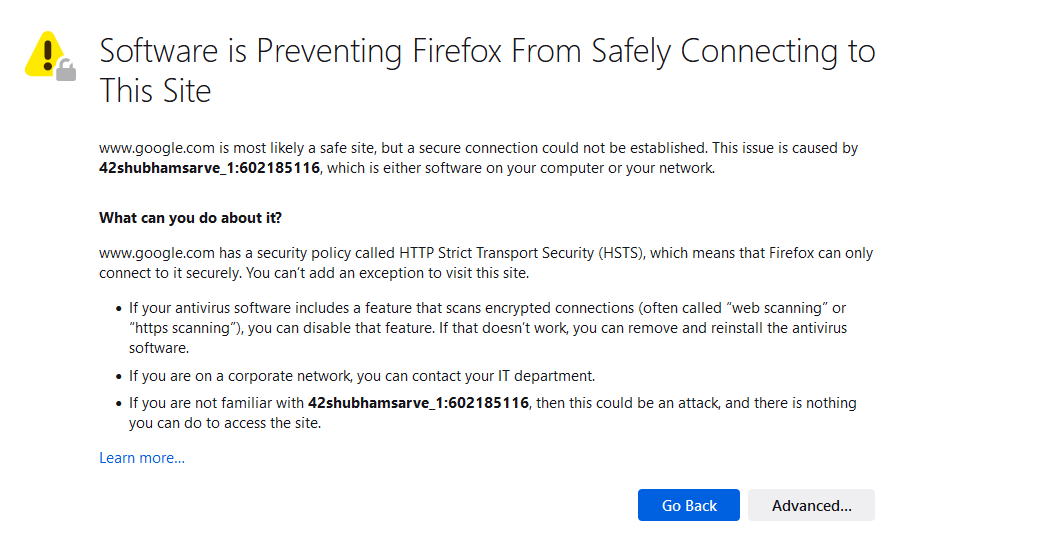The width and height of the screenshot is (1051, 548).
Task: Click www.google.com at the start of the first paragraph
Action: click(x=157, y=147)
